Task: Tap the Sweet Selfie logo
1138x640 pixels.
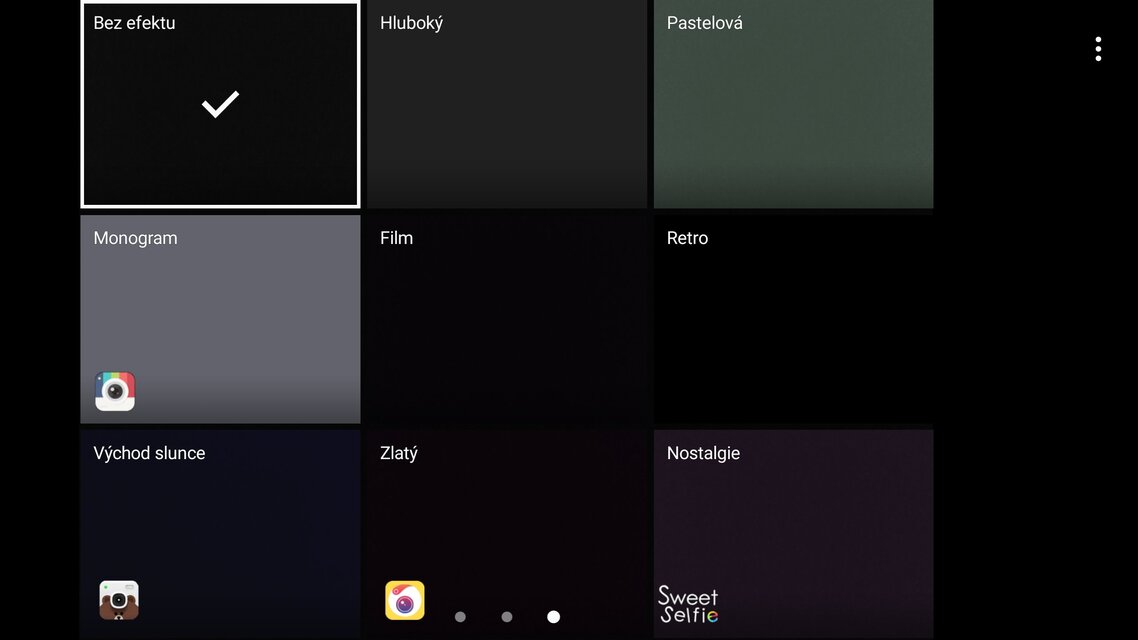Action: pos(688,604)
